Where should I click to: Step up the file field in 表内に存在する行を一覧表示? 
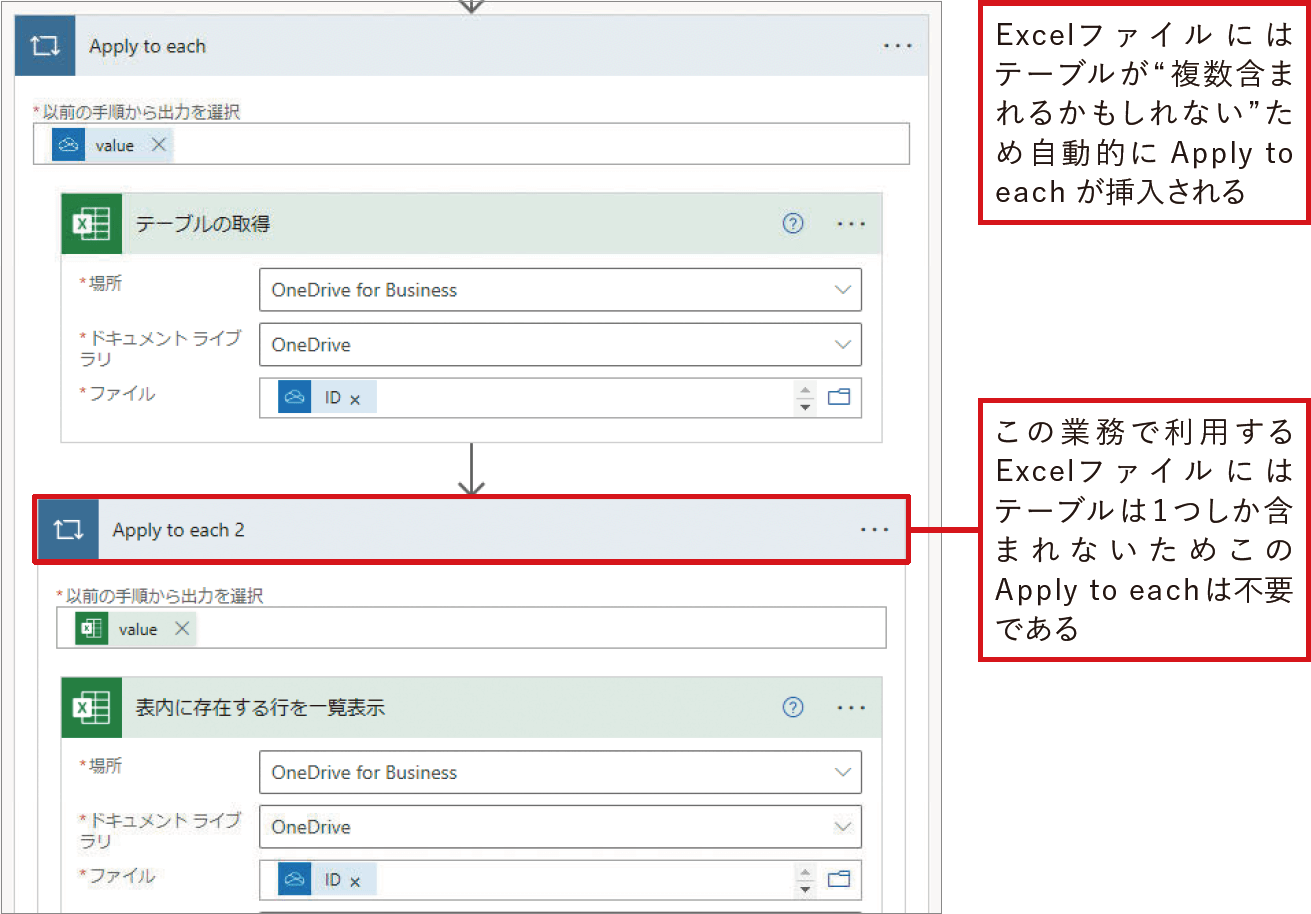(x=805, y=871)
